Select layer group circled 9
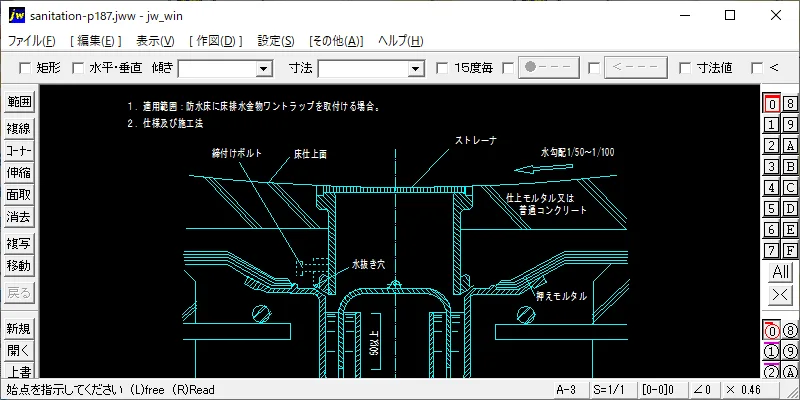 [x=790, y=352]
